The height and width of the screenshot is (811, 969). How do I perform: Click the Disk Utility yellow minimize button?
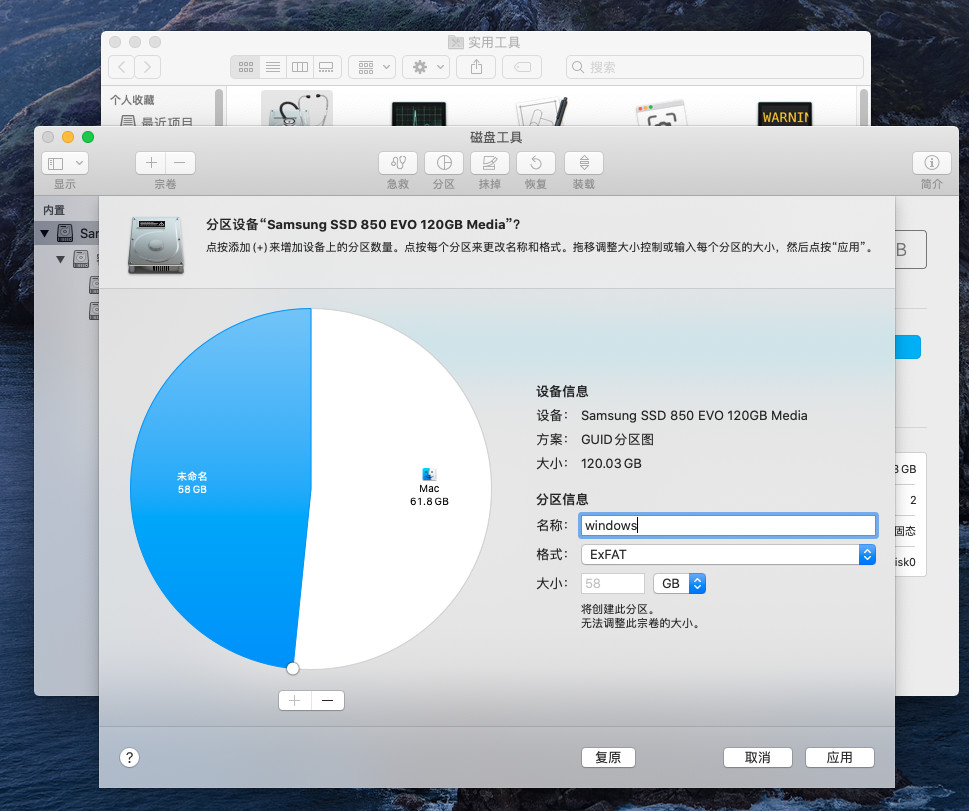[x=68, y=137]
